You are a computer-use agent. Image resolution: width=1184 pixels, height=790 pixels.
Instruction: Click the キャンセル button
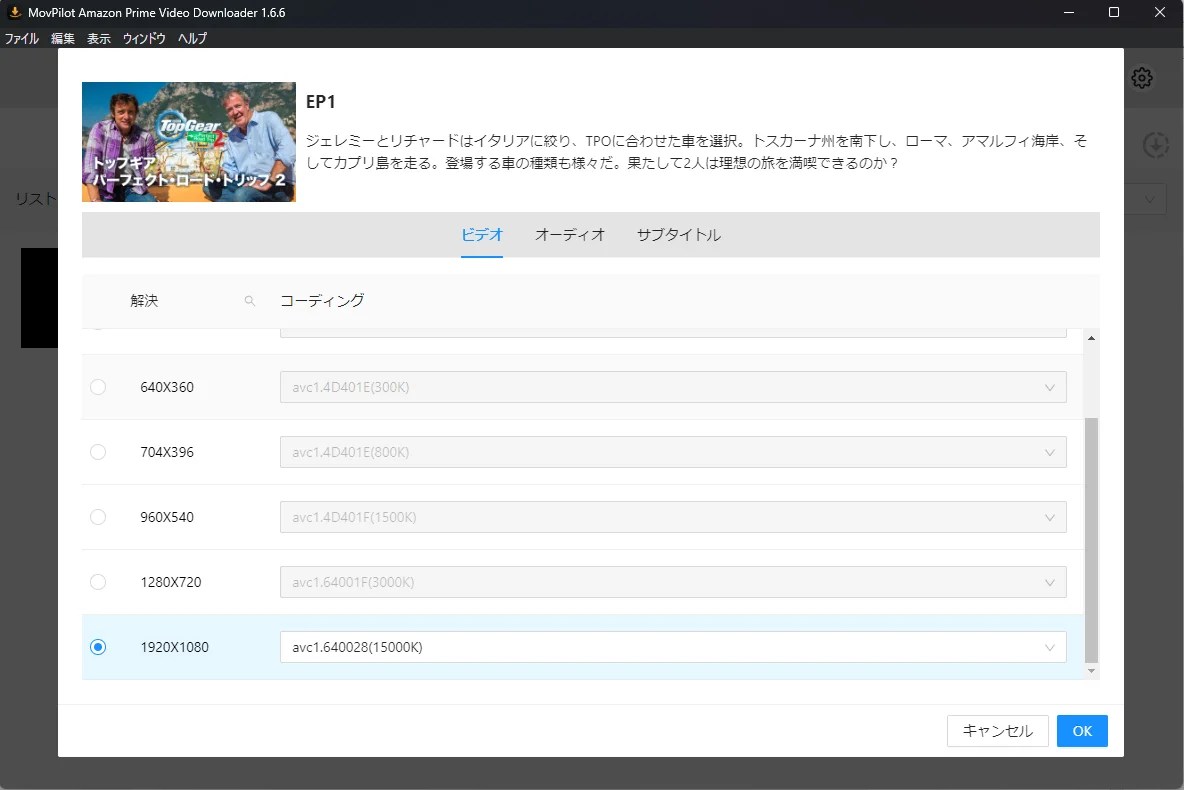click(997, 731)
